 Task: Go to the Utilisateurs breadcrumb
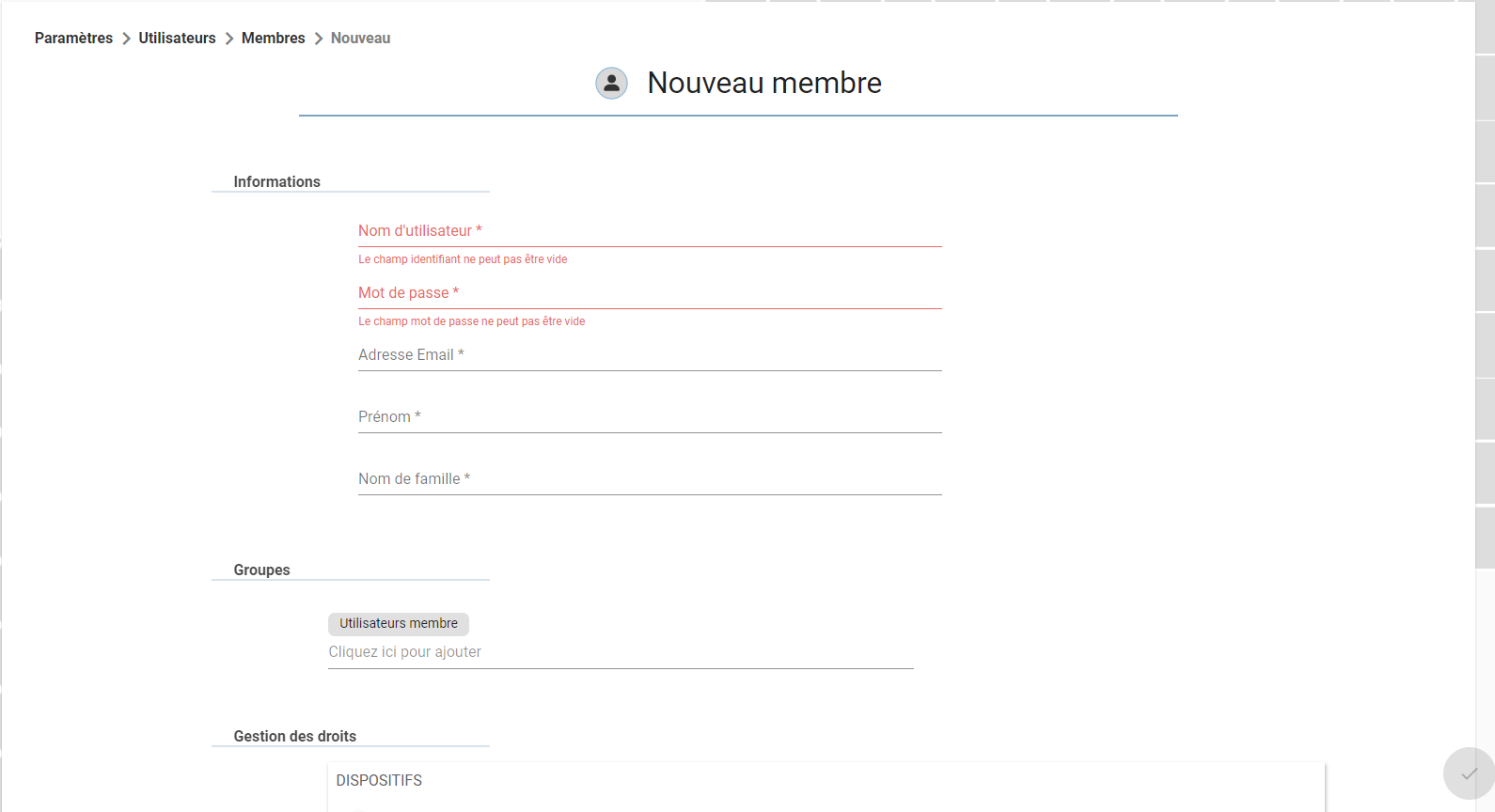[177, 38]
